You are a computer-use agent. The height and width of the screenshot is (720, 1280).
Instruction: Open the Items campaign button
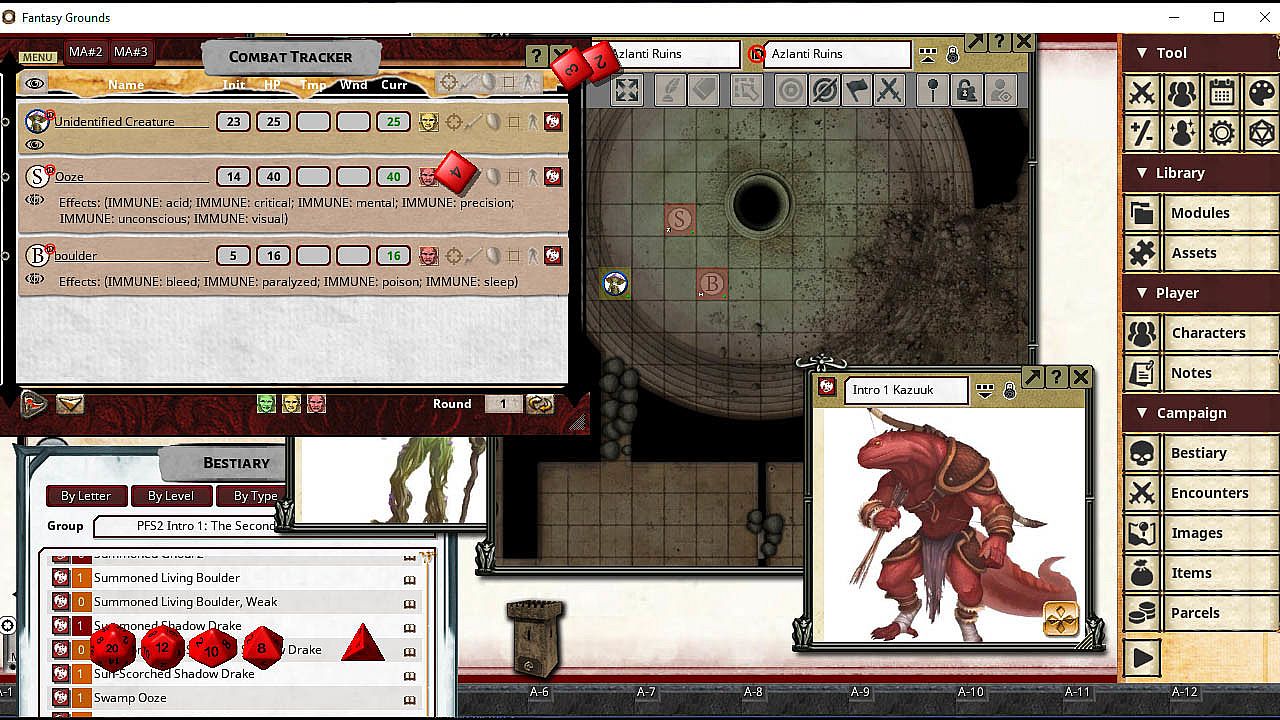click(x=1222, y=573)
